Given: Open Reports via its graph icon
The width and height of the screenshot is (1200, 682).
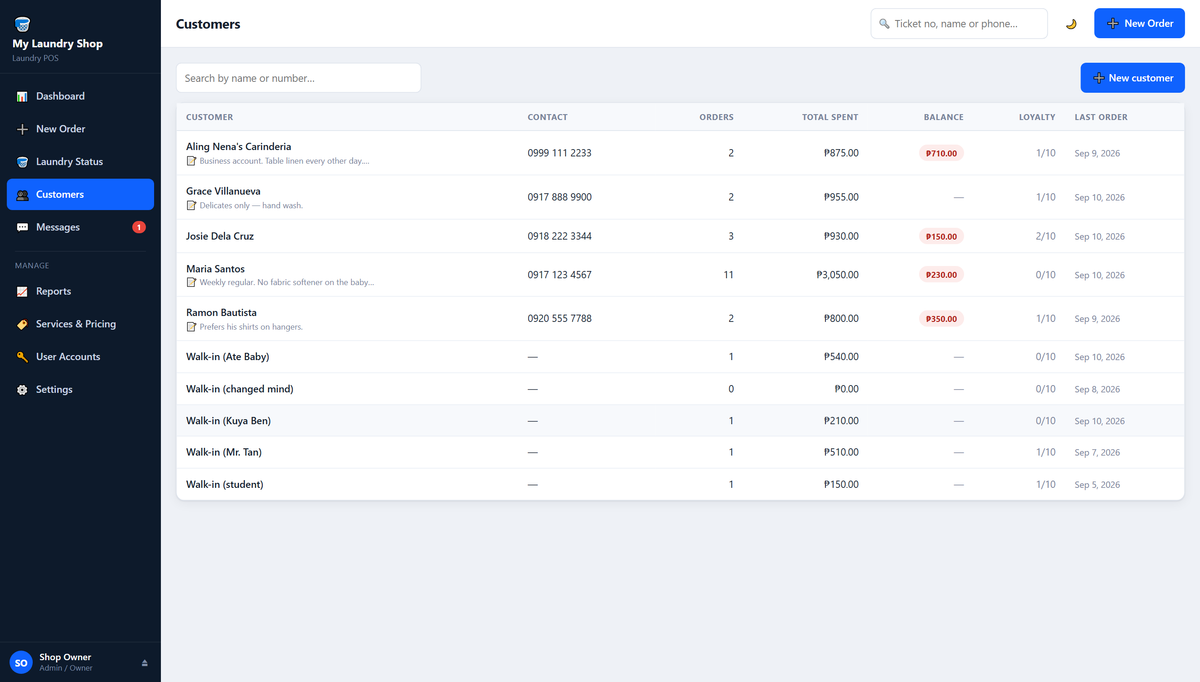Looking at the screenshot, I should pyautogui.click(x=22, y=291).
